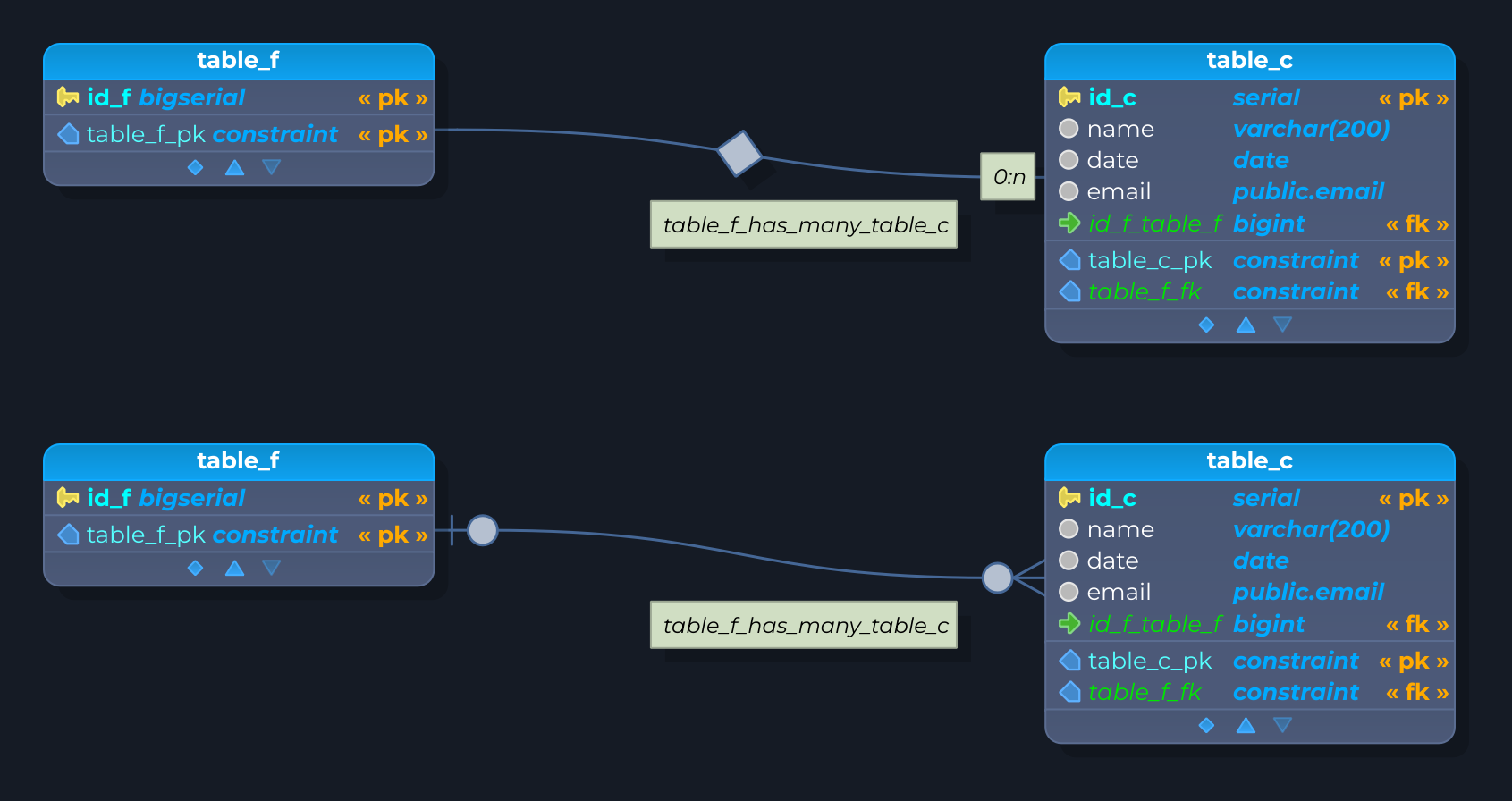This screenshot has width=1512, height=801.
Task: Click the circle connector next to the lower table_f
Action: 483,530
